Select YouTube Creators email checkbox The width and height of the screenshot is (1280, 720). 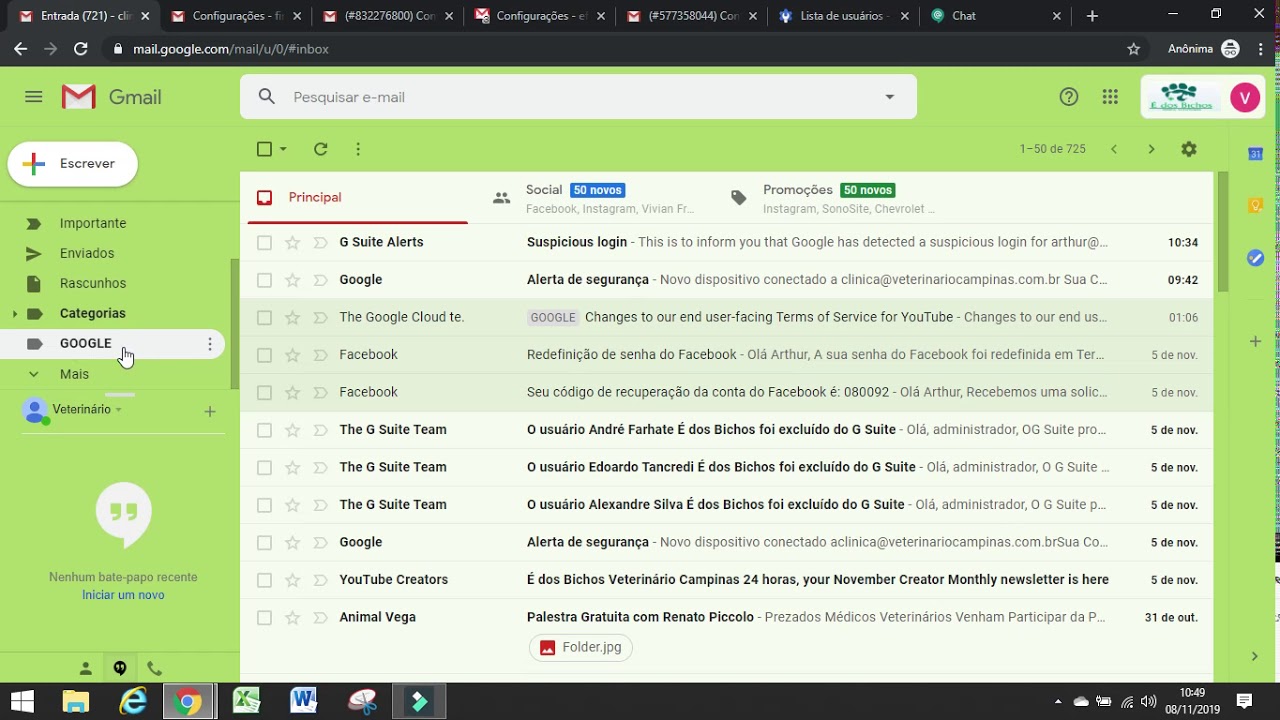[264, 580]
